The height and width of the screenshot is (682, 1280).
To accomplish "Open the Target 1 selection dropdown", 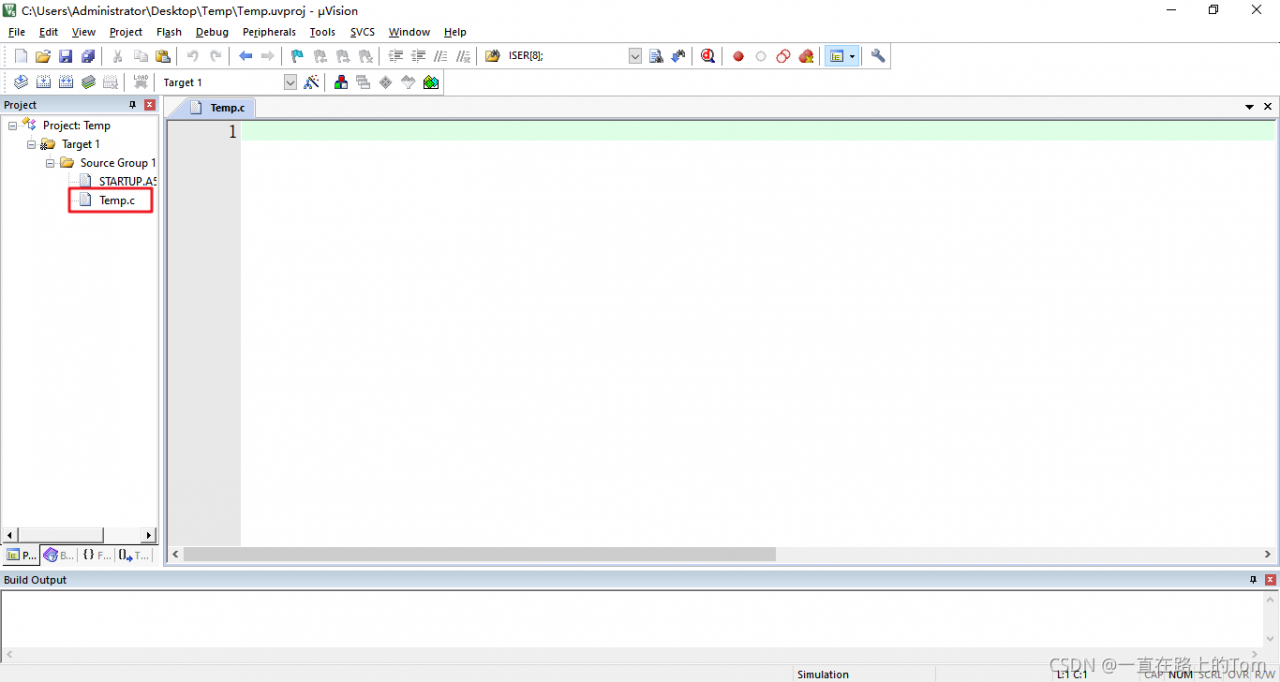I will (290, 83).
